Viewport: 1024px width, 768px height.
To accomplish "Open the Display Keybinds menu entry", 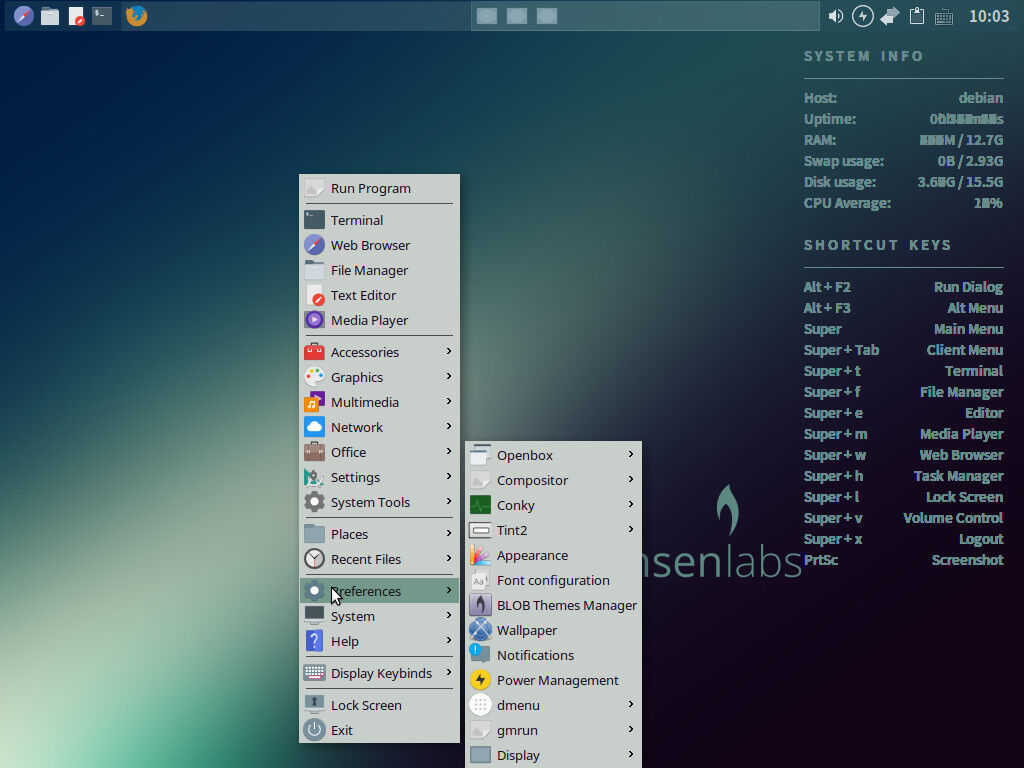I will pos(379,673).
